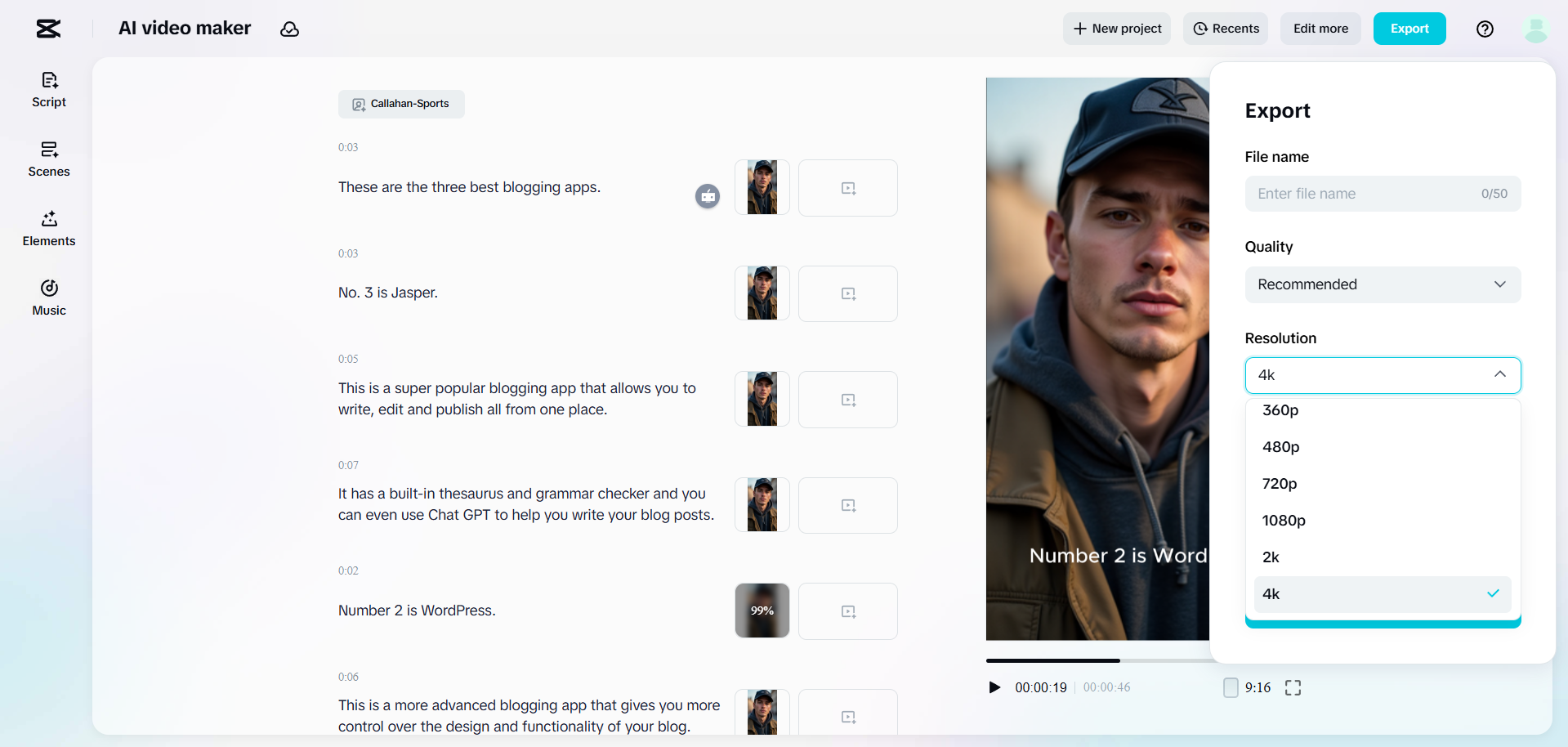The height and width of the screenshot is (747, 1568).
Task: Play the video preview
Action: pos(994,687)
